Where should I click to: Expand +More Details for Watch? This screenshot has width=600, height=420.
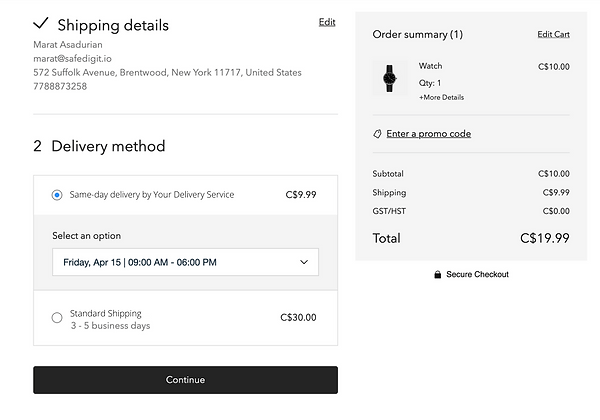pyautogui.click(x=441, y=98)
